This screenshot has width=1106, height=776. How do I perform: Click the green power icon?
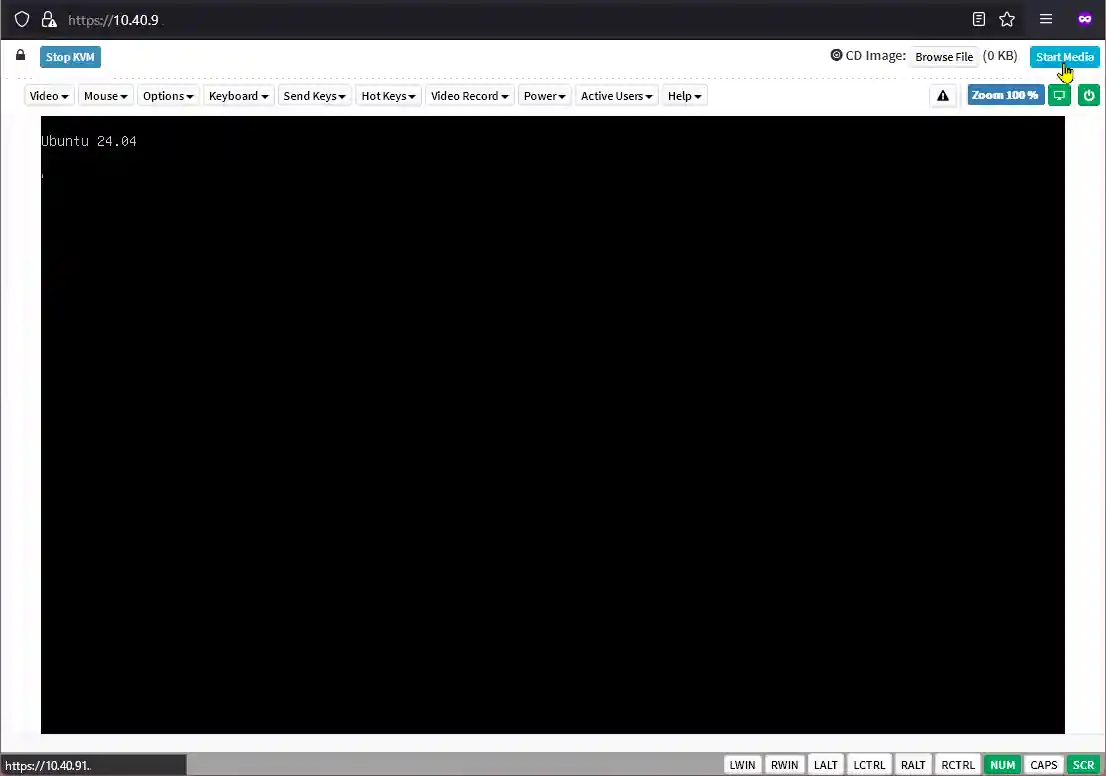1088,95
